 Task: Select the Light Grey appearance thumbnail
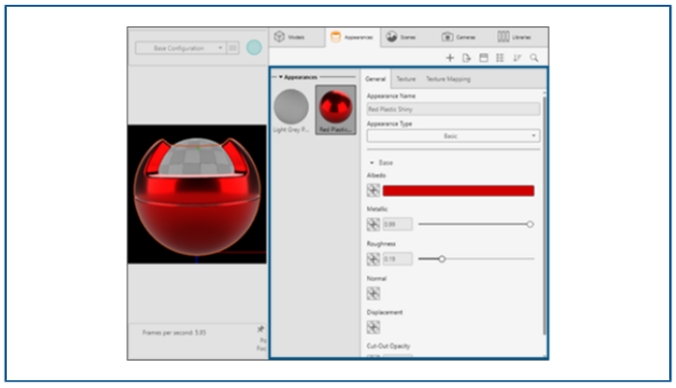291,110
